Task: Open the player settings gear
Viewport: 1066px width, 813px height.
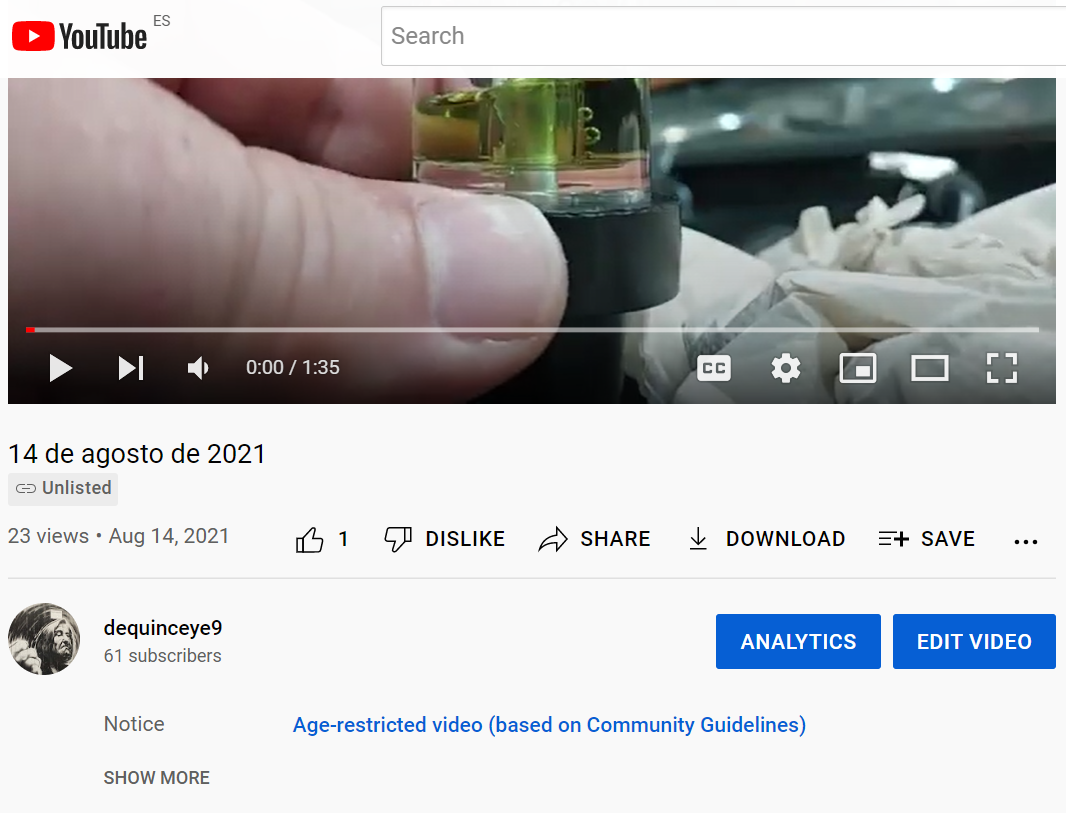Action: 786,368
